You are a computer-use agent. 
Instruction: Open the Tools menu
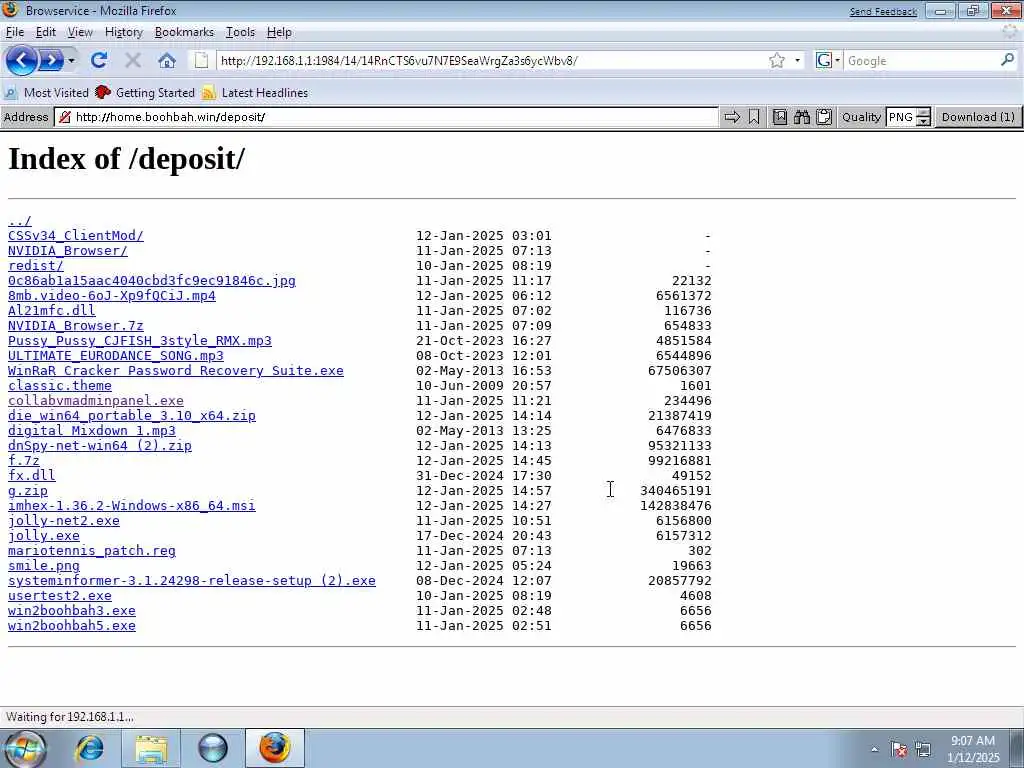[x=240, y=32]
